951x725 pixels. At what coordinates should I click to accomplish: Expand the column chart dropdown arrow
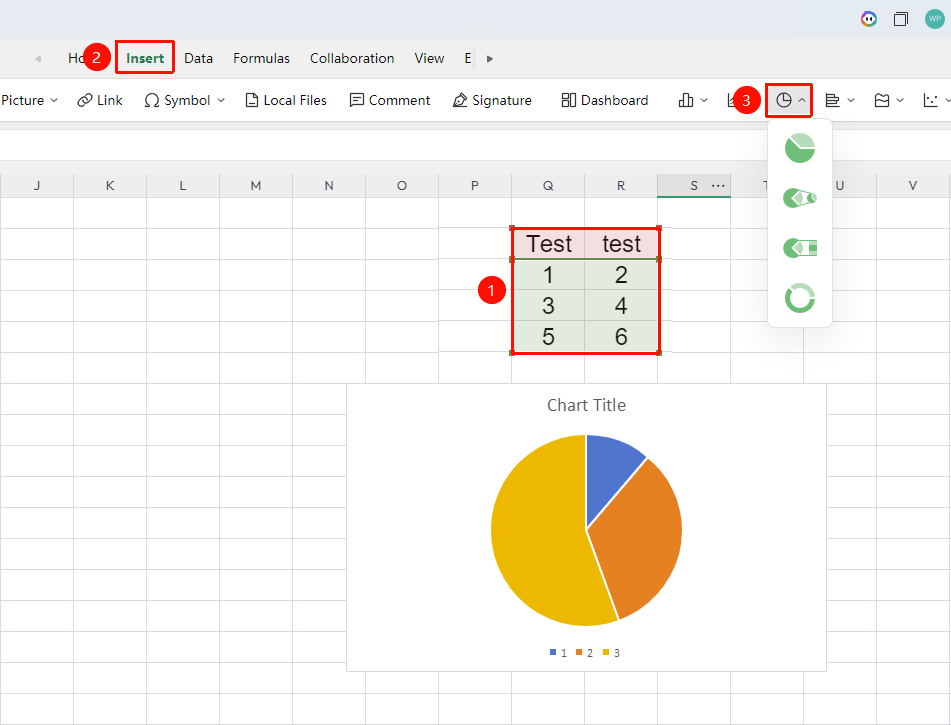(704, 100)
